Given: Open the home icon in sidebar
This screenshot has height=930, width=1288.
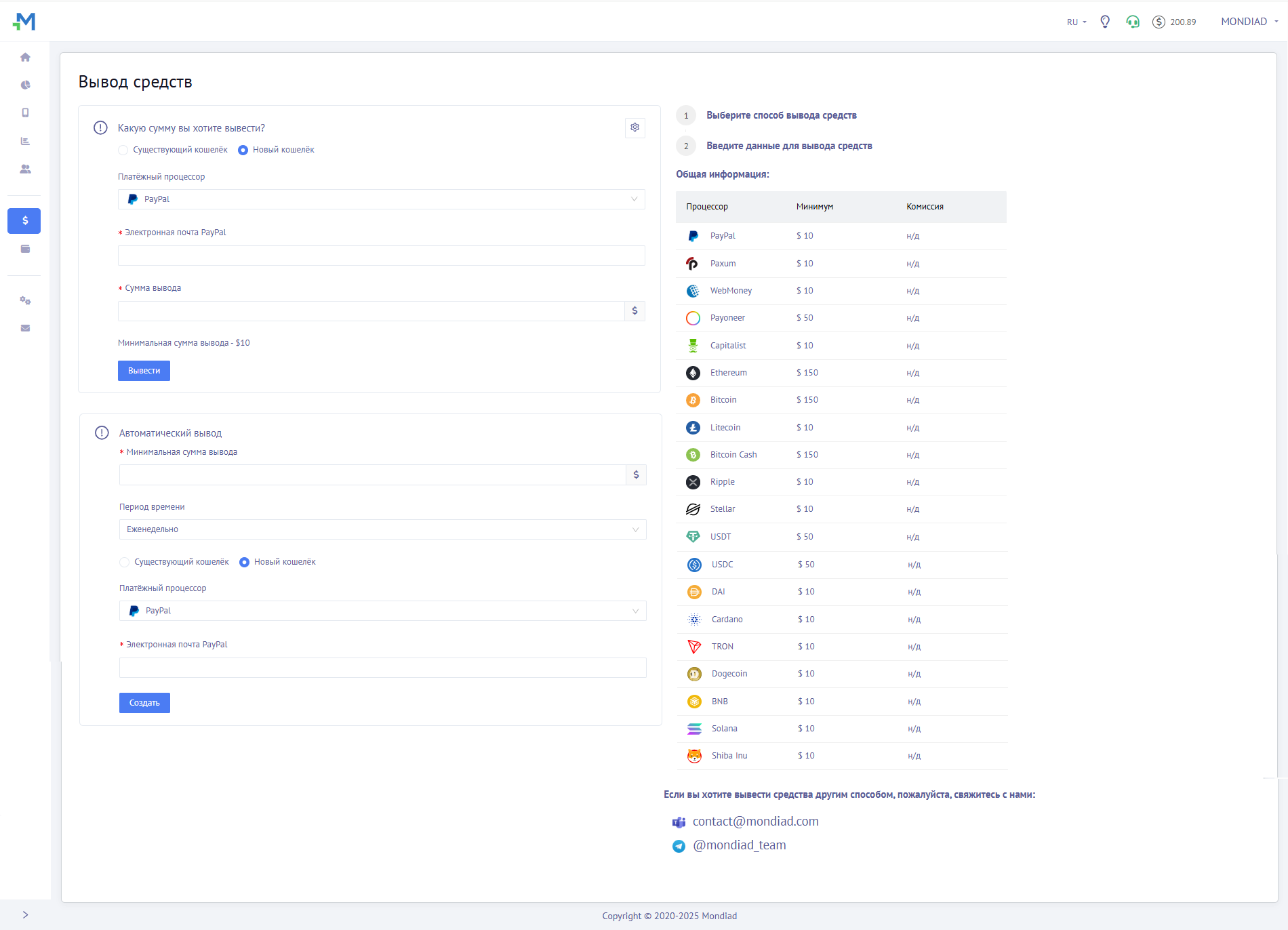Looking at the screenshot, I should coord(25,58).
